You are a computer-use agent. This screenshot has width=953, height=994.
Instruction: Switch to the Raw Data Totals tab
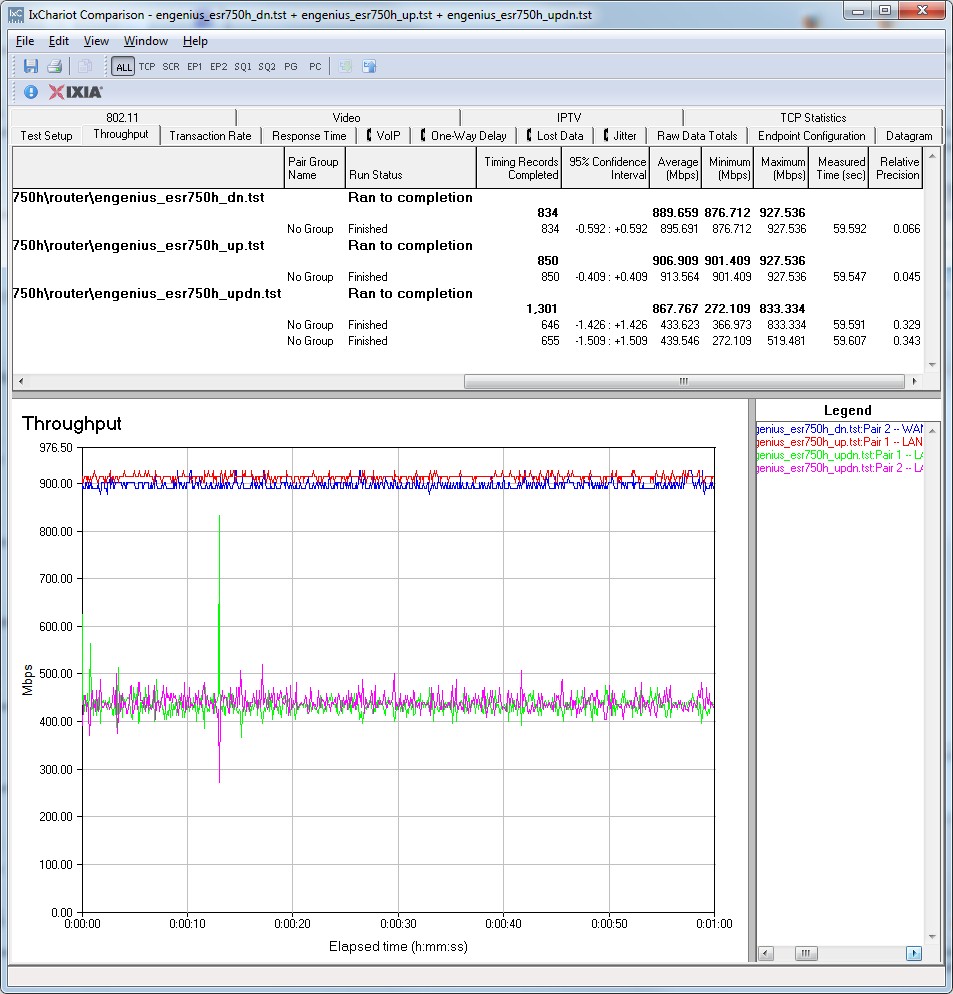(x=697, y=136)
